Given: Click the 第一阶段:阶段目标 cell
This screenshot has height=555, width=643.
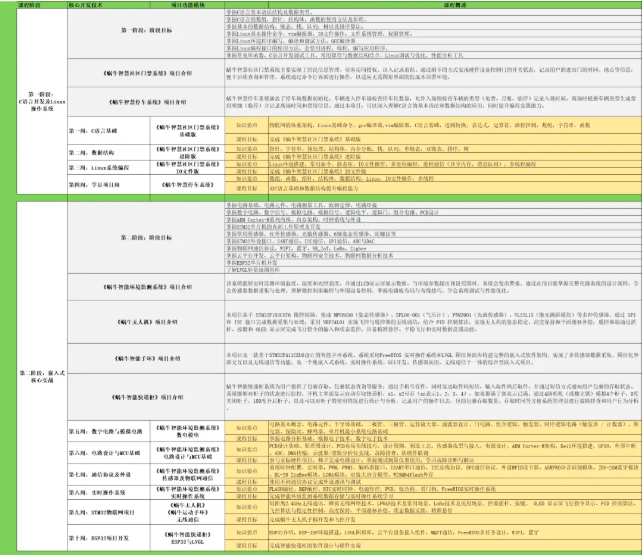Looking at the screenshot, I should pyautogui.click(x=146, y=34).
